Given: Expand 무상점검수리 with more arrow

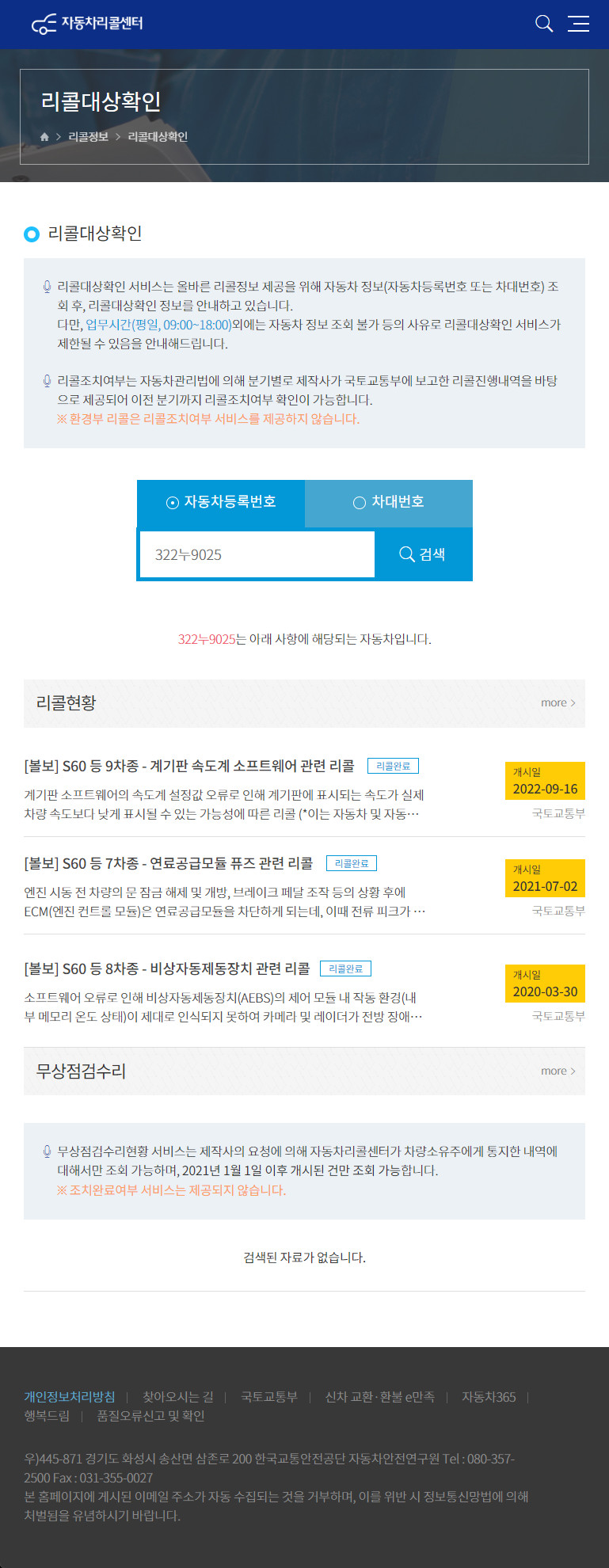Looking at the screenshot, I should click(558, 1071).
